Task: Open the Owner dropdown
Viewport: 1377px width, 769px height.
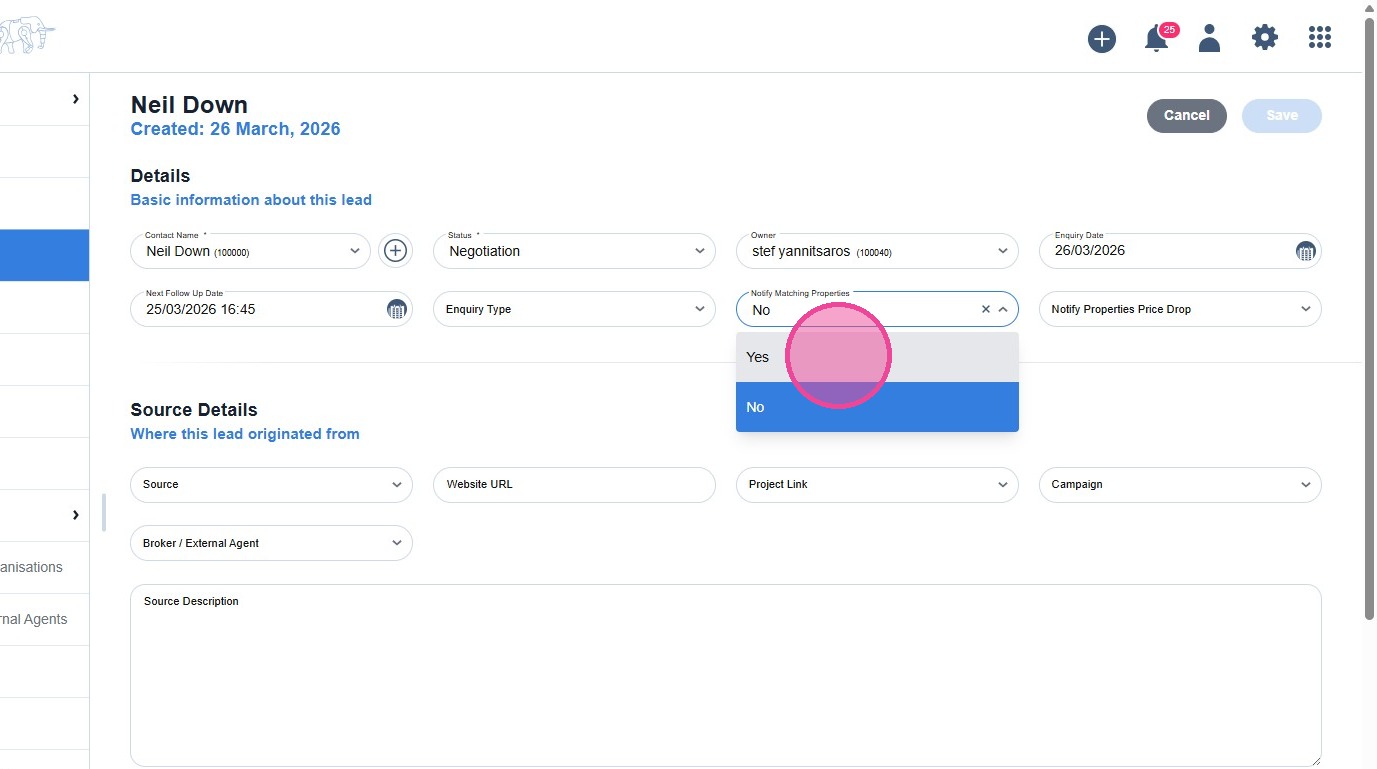Action: 877,251
